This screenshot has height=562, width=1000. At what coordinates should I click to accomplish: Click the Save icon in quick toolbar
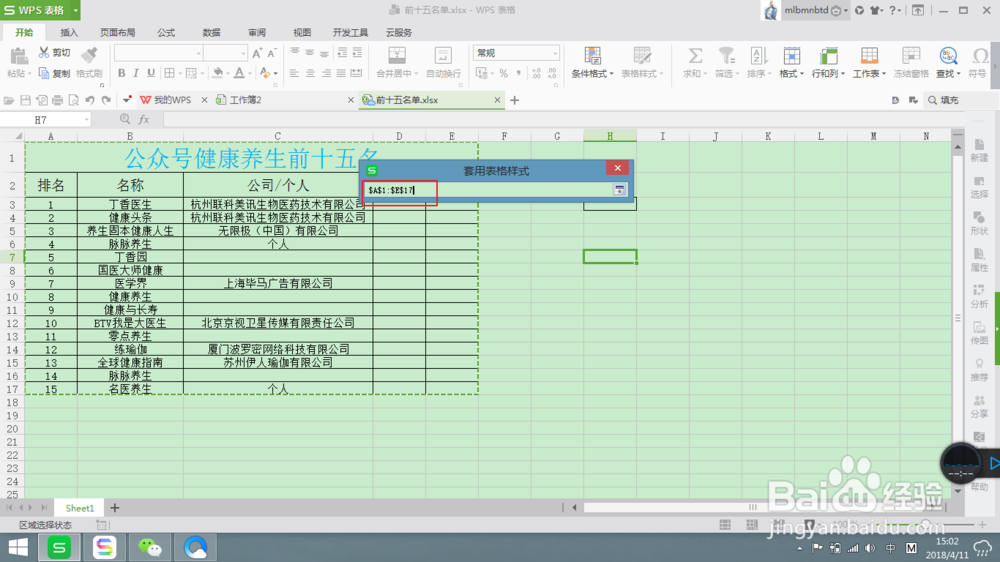[x=26, y=100]
